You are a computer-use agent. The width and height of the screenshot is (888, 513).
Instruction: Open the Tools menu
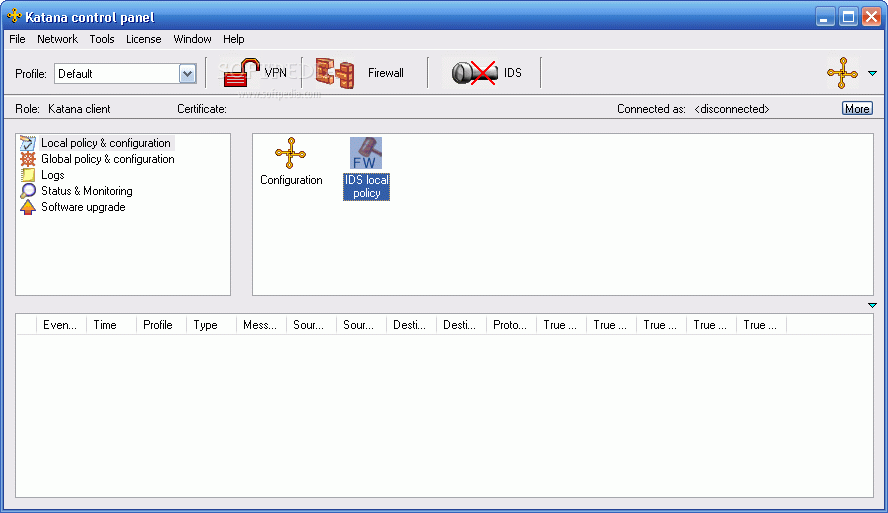tap(102, 39)
